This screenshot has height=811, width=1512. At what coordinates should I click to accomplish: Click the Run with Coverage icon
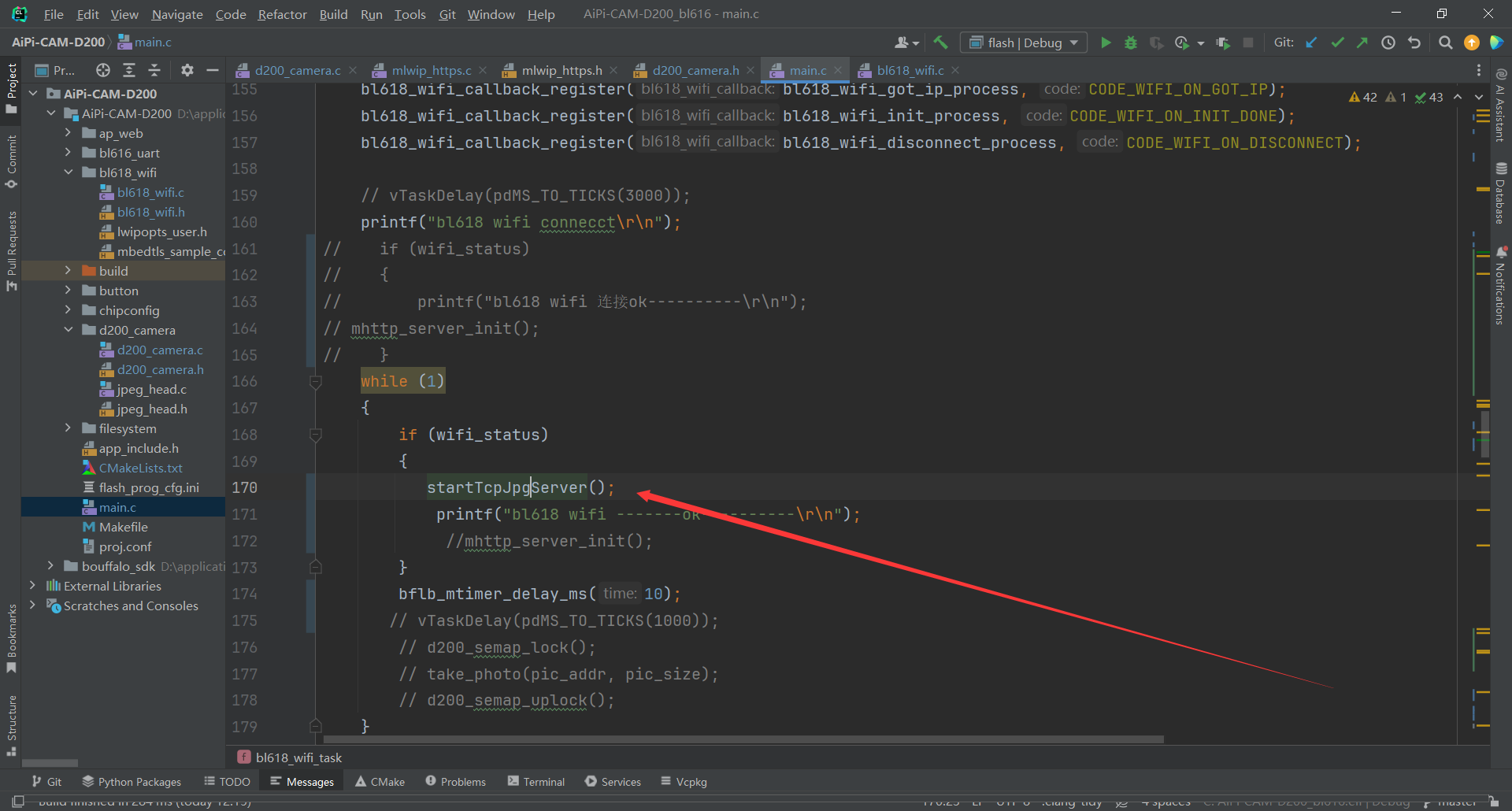coord(1156,43)
